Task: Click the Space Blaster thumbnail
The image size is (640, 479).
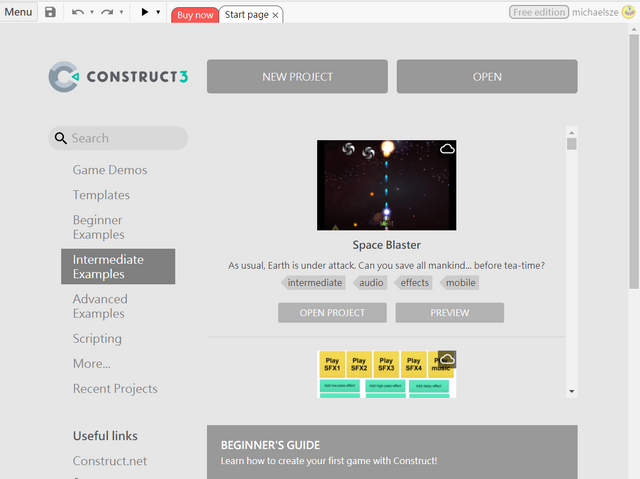Action: [x=387, y=185]
